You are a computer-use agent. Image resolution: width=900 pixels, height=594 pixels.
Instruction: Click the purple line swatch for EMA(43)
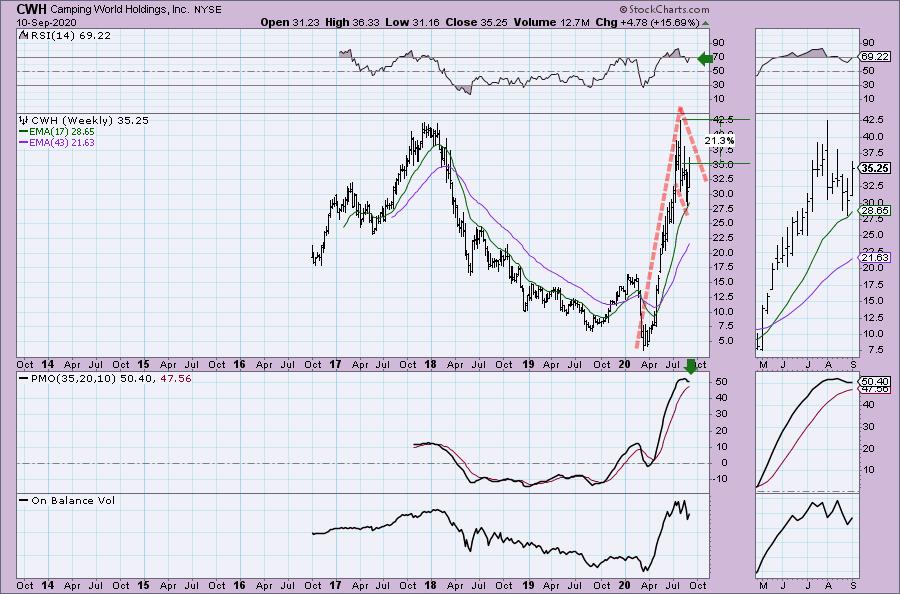click(x=24, y=142)
